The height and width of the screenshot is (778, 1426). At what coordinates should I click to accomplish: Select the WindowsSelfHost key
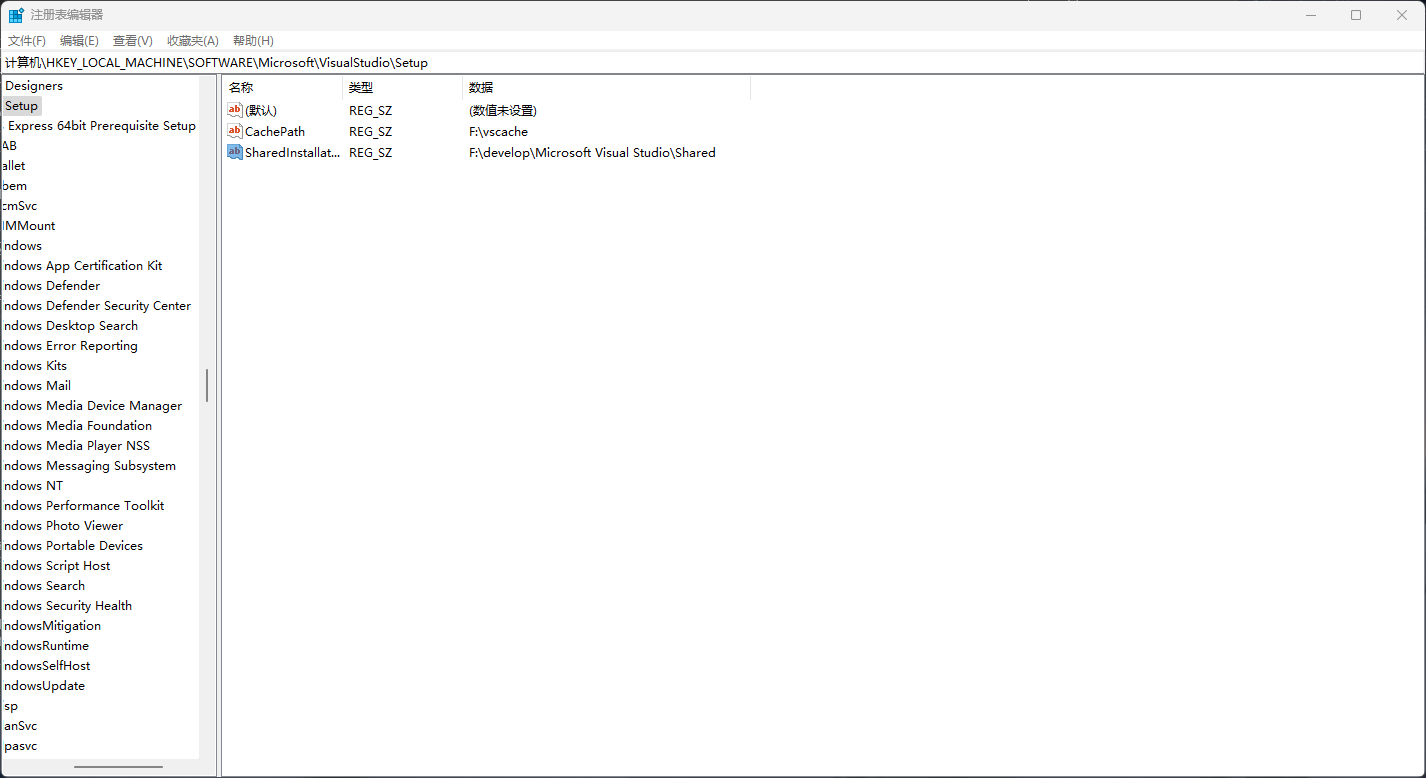(46, 666)
